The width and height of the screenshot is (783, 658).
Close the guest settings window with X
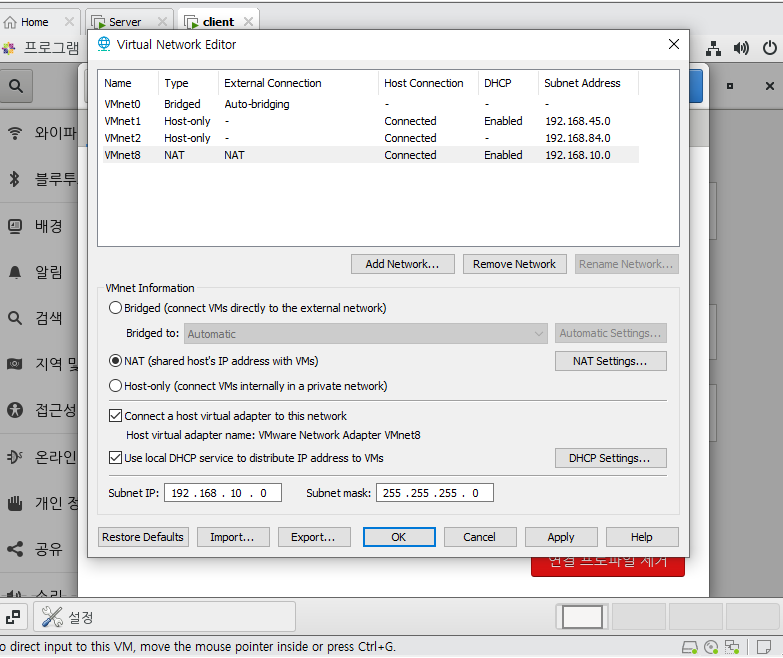tap(770, 86)
